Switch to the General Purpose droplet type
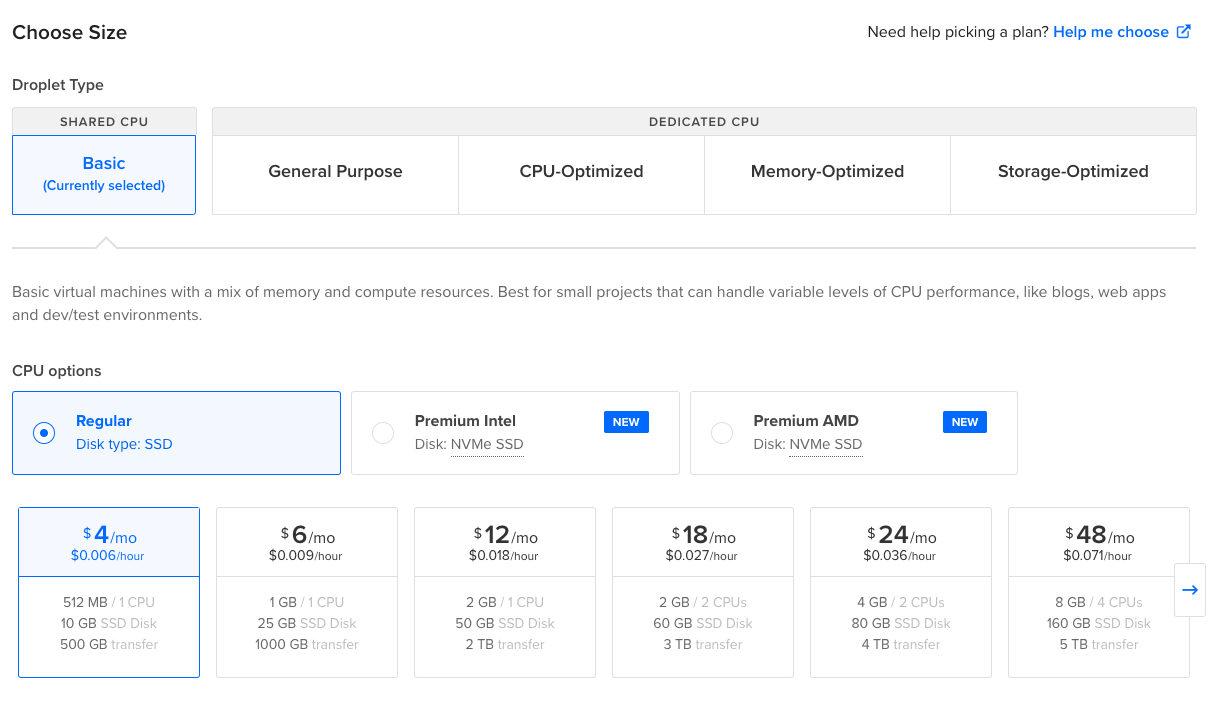Viewport: 1214px width, 706px height. point(335,172)
